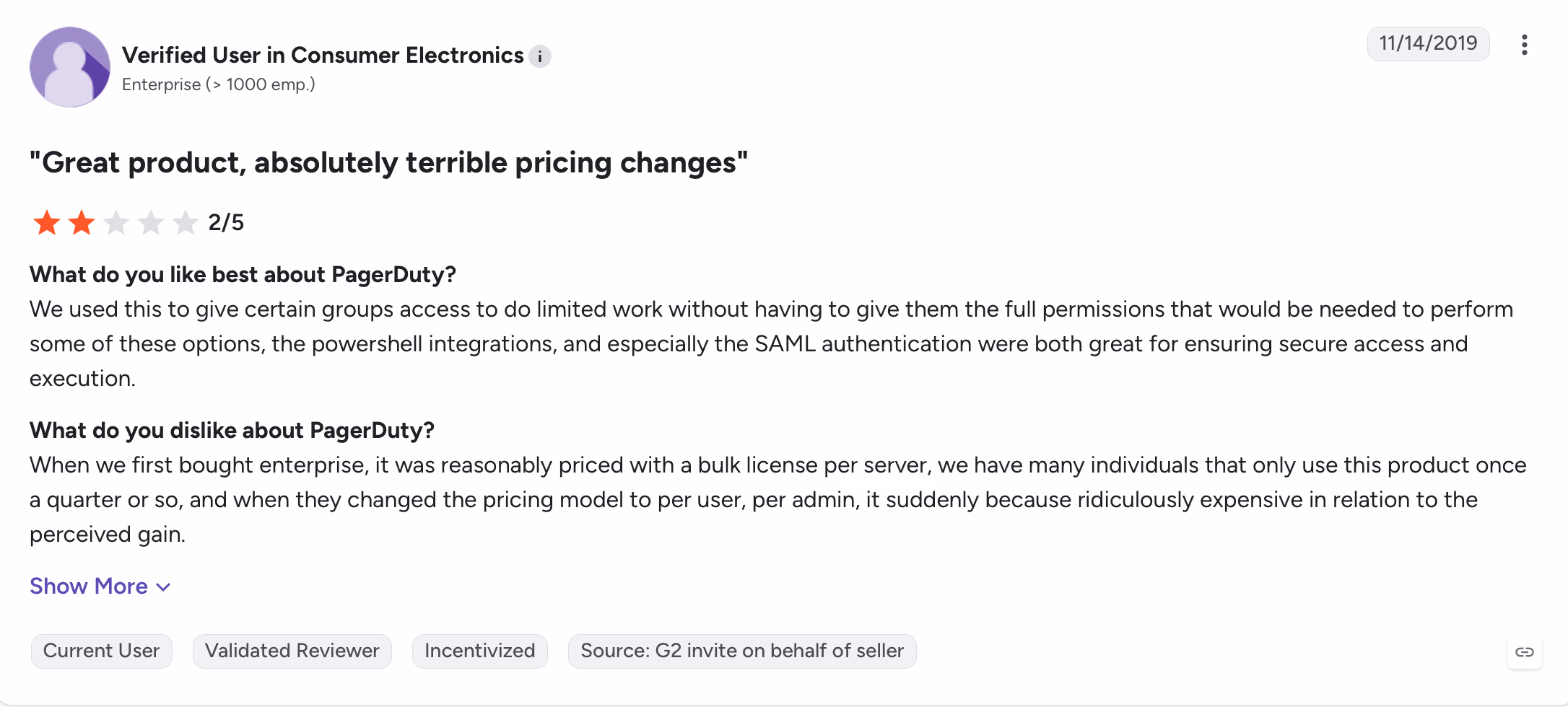Click the info icon beside reviewer name
This screenshot has height=707, width=1568.
pos(539,56)
